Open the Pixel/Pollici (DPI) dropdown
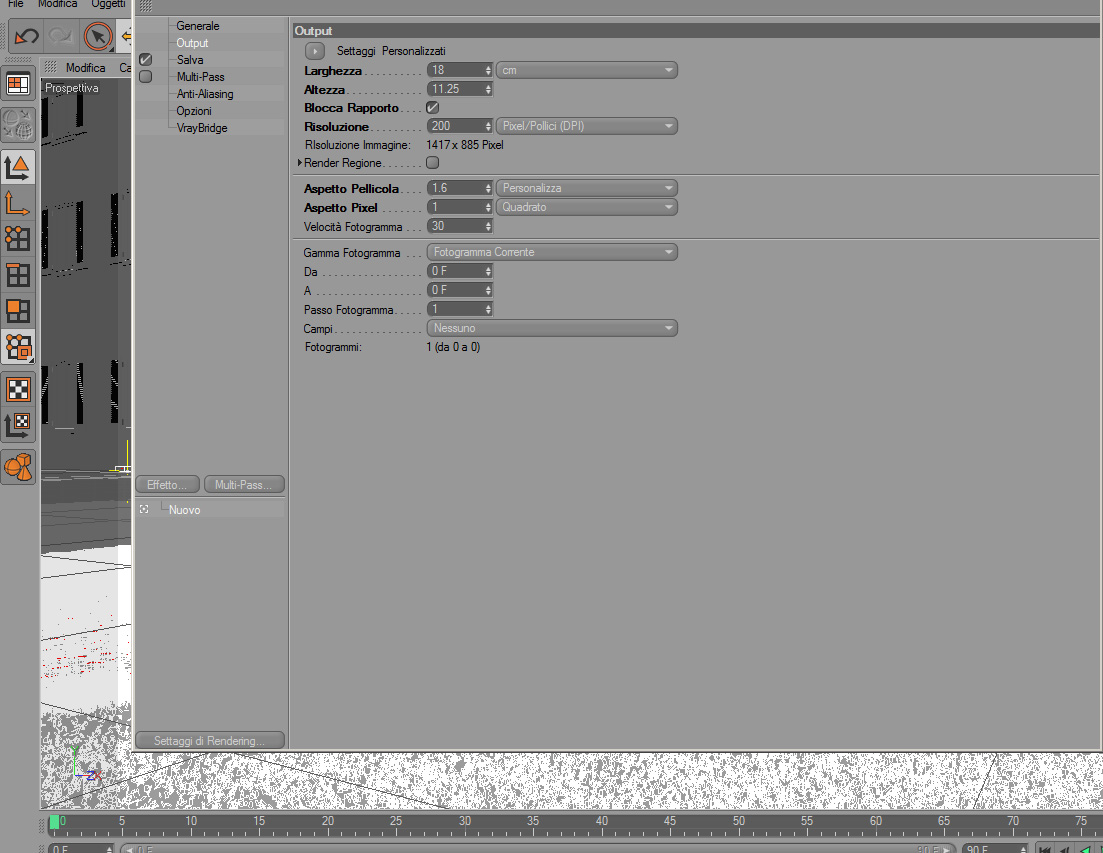 [x=587, y=126]
